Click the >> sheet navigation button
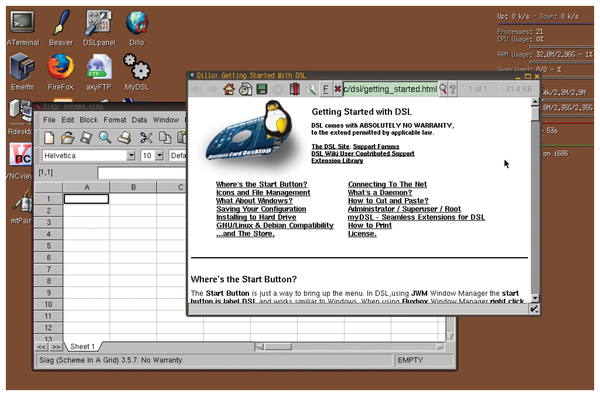 click(x=56, y=347)
